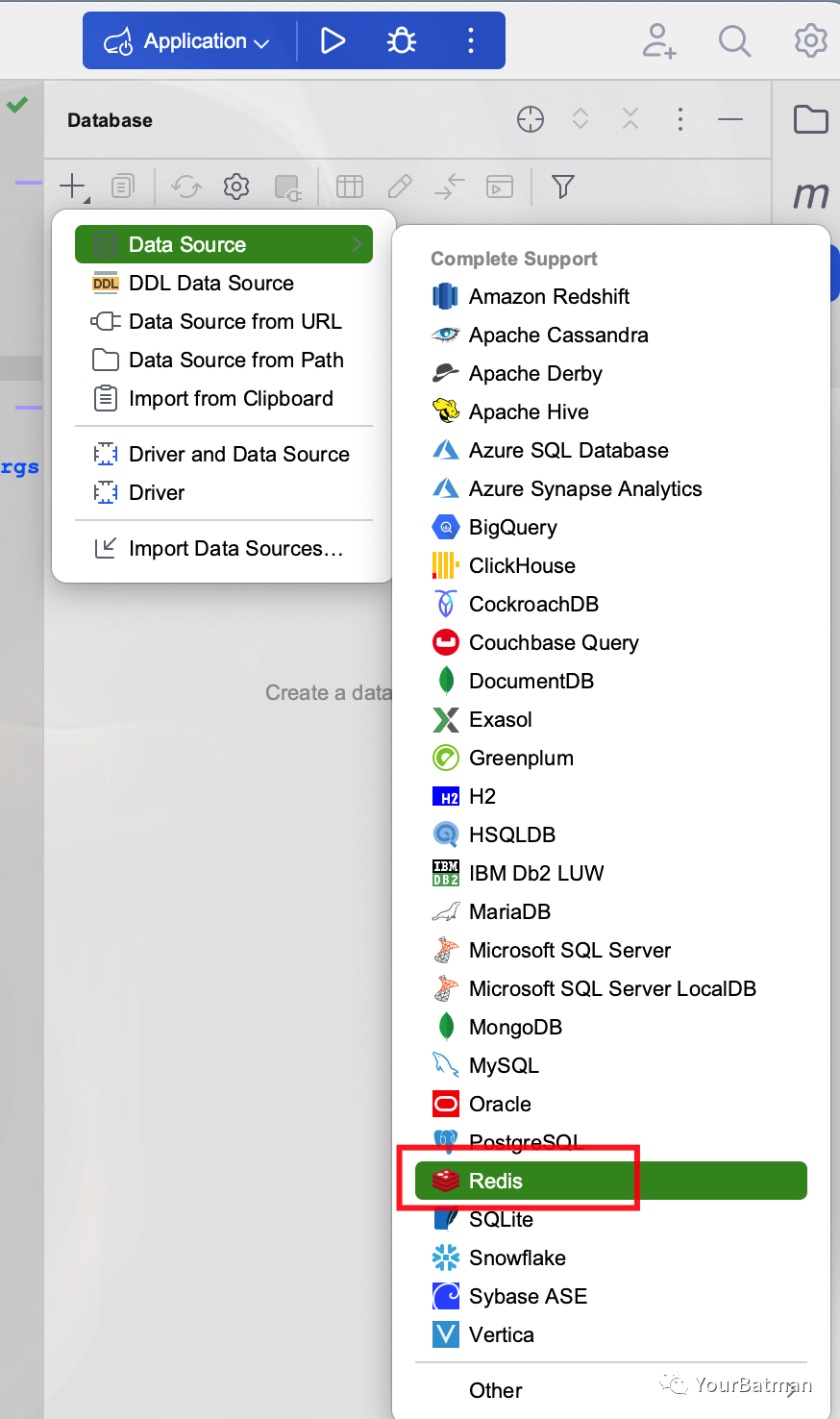Screen dimensions: 840x1419
Task: Click the Code With Me invite icon
Action: 659,40
